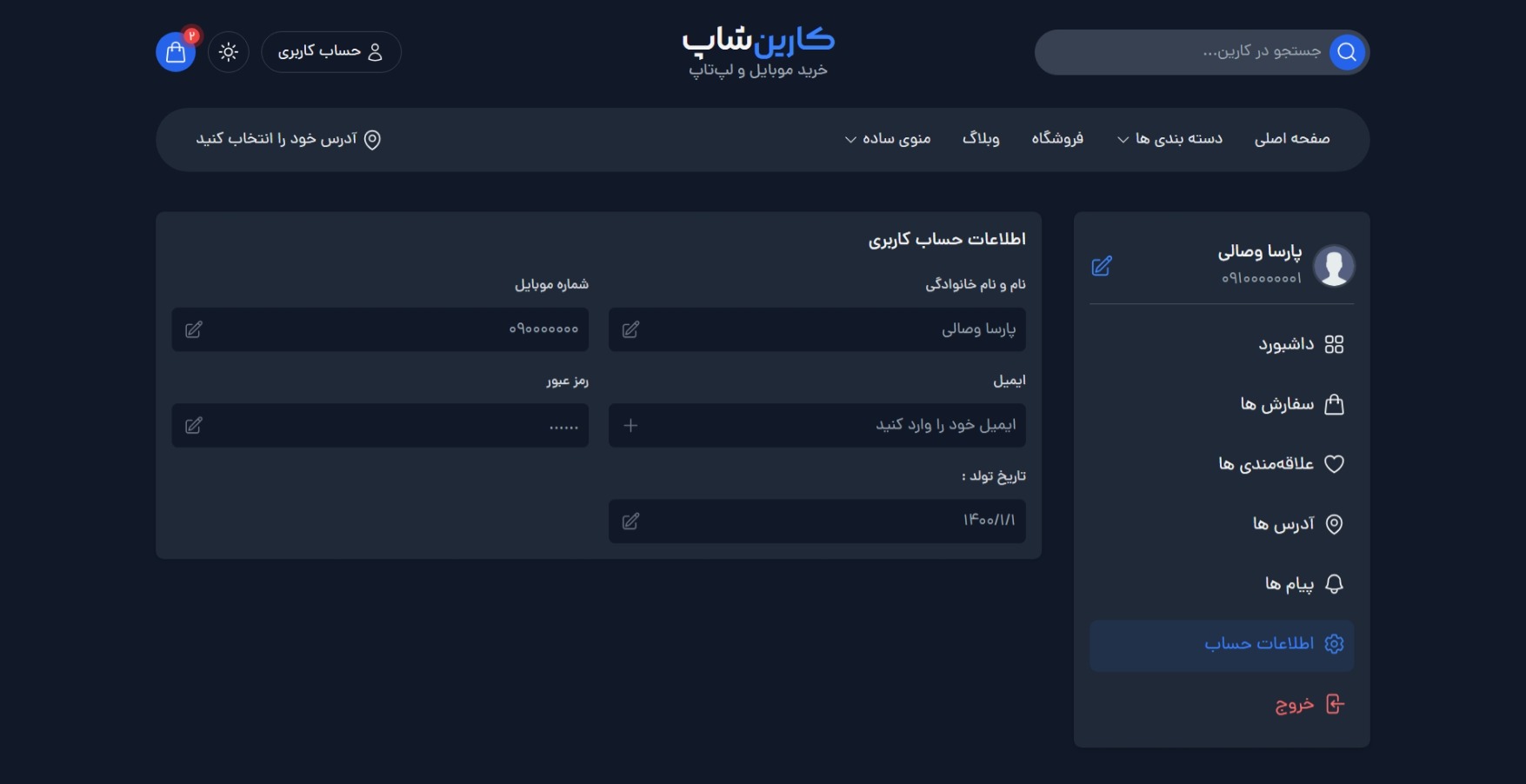Image resolution: width=1526 pixels, height=784 pixels.
Task: Click the gear icon for اطلاعات حساب
Action: tap(1334, 644)
